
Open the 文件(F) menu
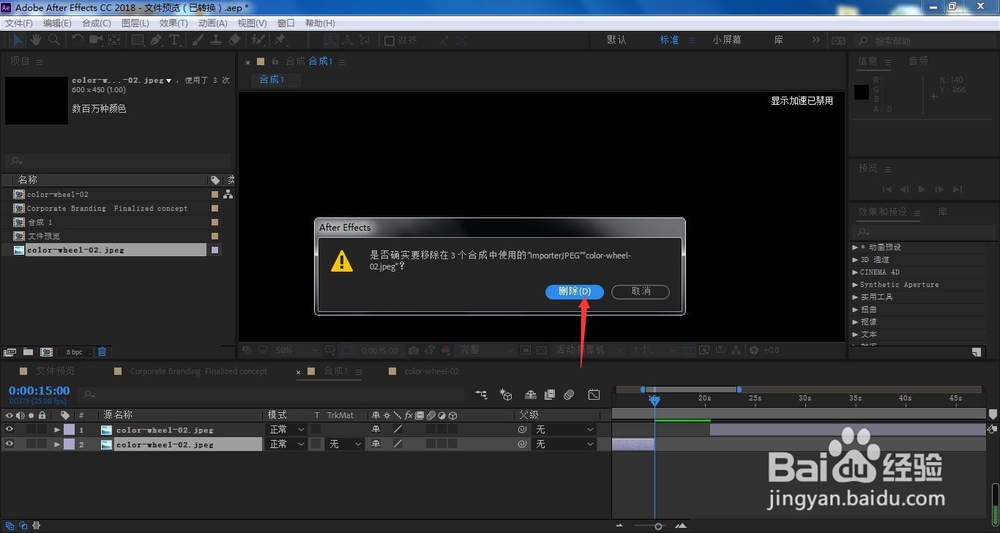(x=18, y=23)
